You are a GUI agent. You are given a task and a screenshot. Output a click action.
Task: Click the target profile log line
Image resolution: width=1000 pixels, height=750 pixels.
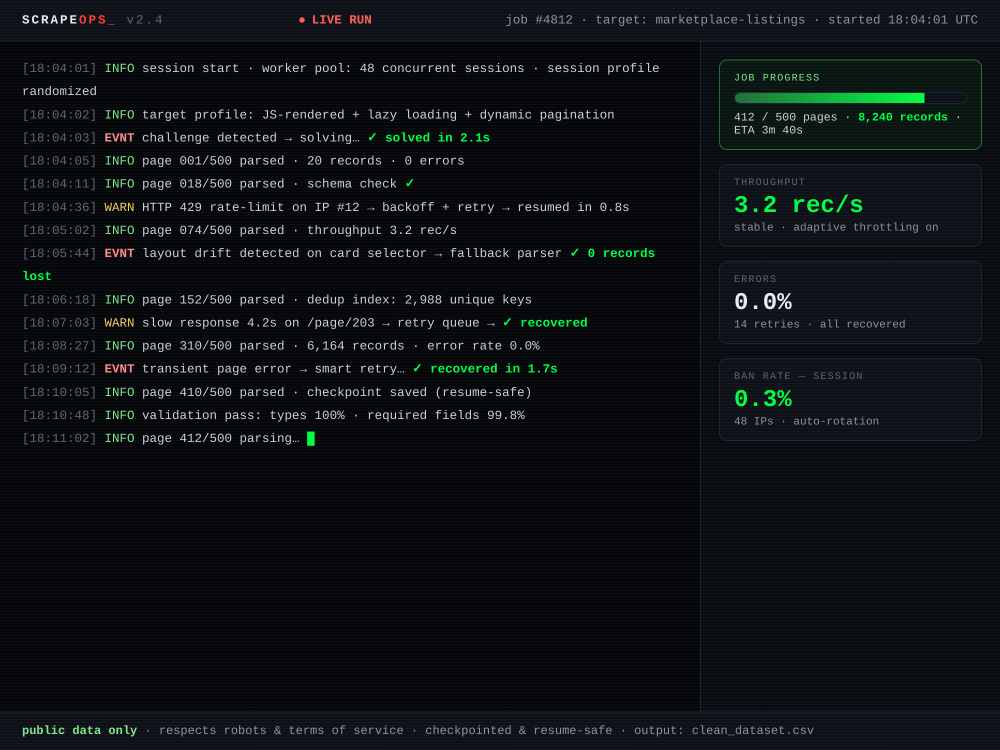(318, 115)
